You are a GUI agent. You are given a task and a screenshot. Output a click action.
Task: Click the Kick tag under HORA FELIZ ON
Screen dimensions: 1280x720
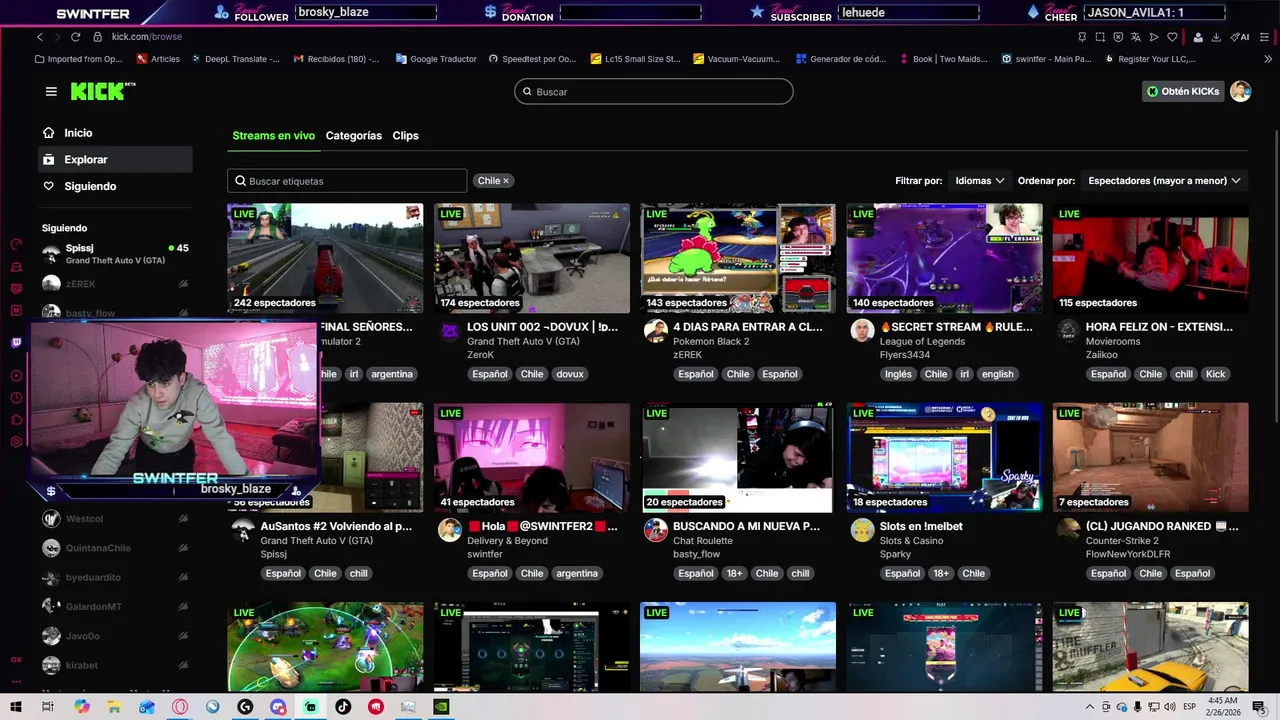(1215, 374)
